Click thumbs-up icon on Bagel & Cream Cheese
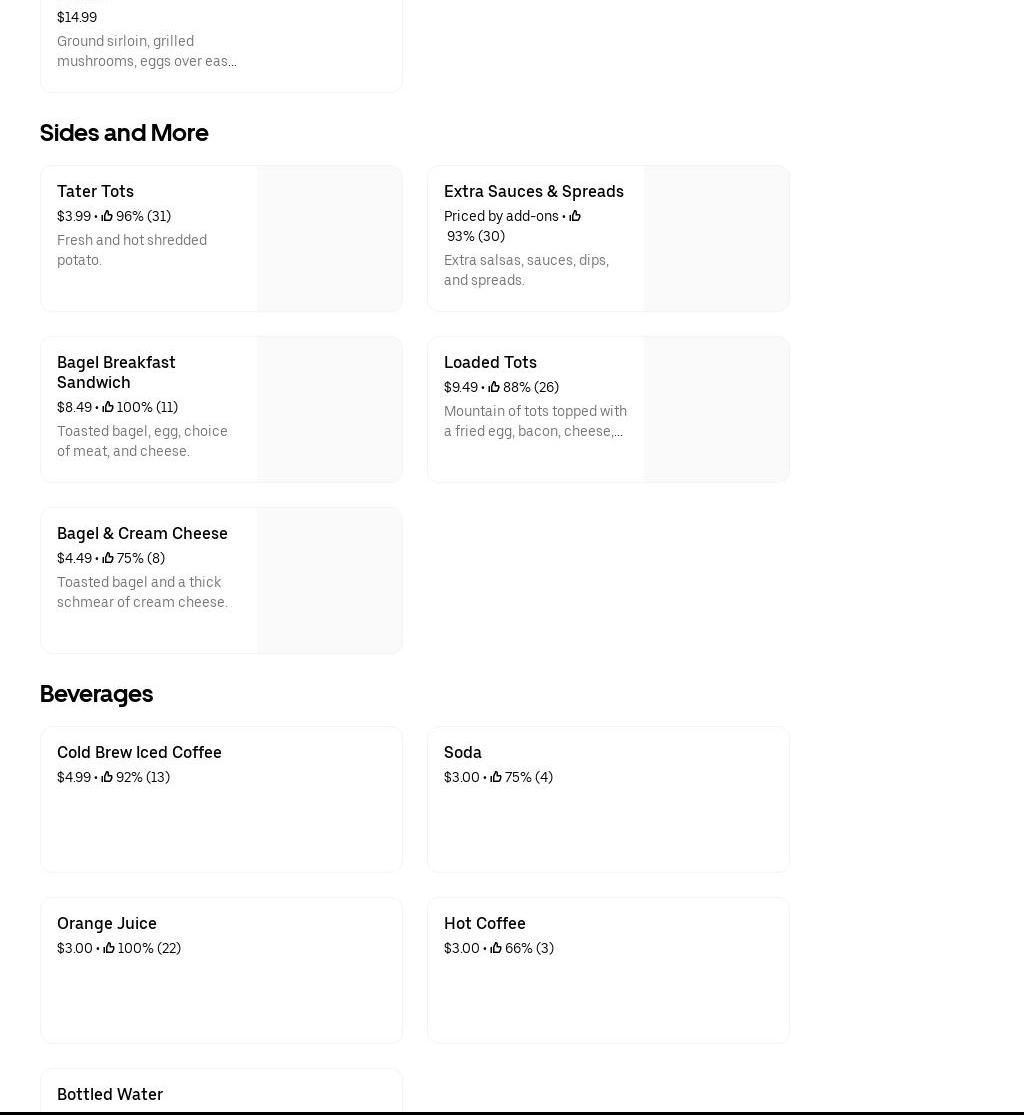Screen dimensions: 1024x1115 108,558
